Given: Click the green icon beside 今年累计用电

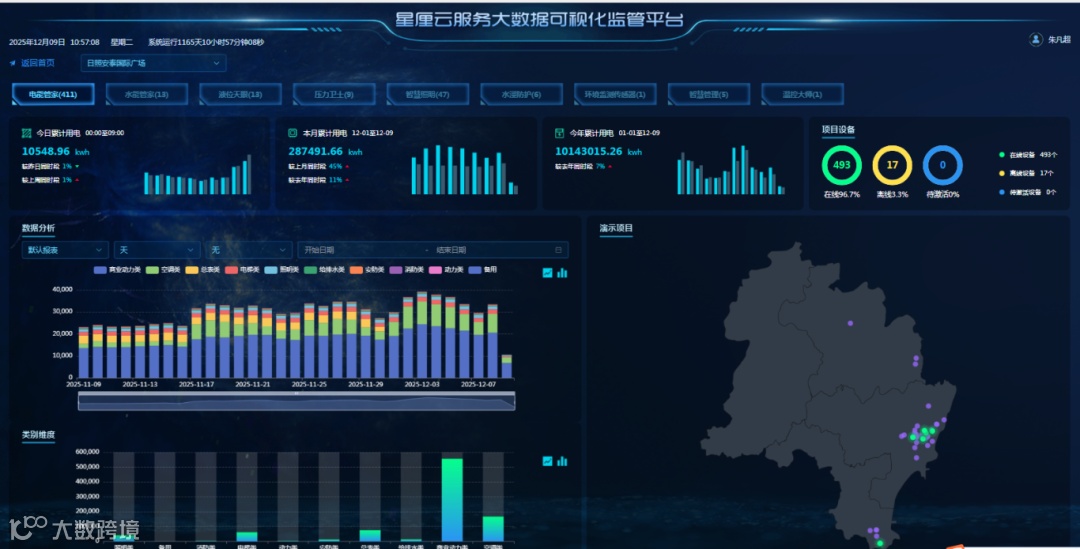Looking at the screenshot, I should [x=559, y=133].
